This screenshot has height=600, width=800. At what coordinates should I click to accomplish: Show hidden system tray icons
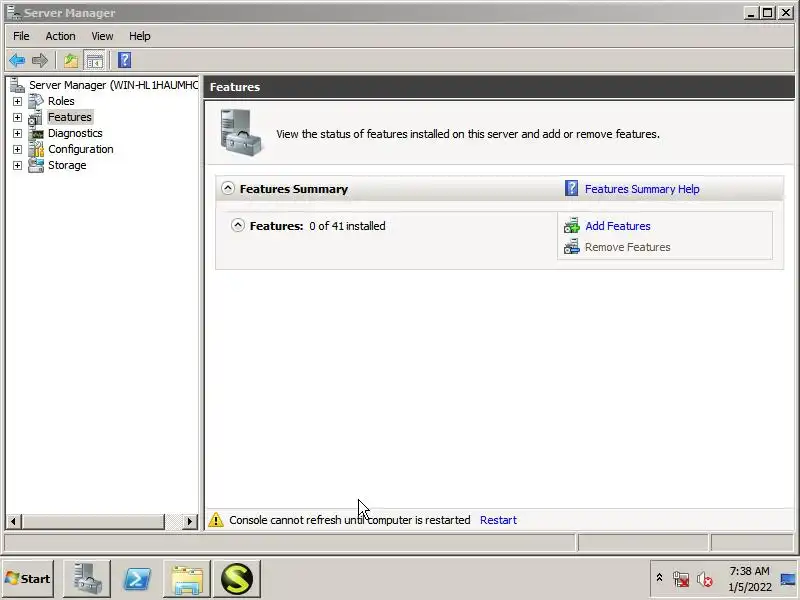point(659,578)
